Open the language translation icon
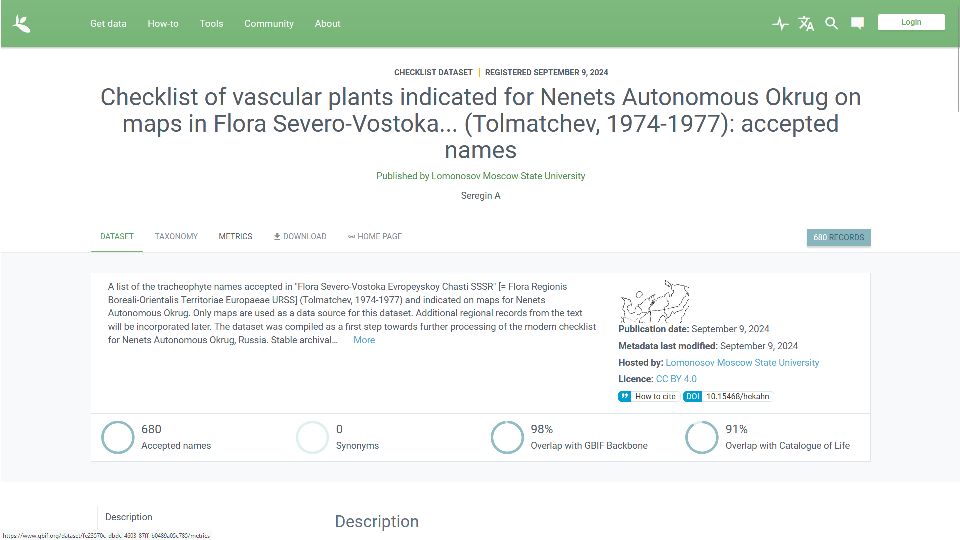The height and width of the screenshot is (540, 960). pyautogui.click(x=806, y=23)
